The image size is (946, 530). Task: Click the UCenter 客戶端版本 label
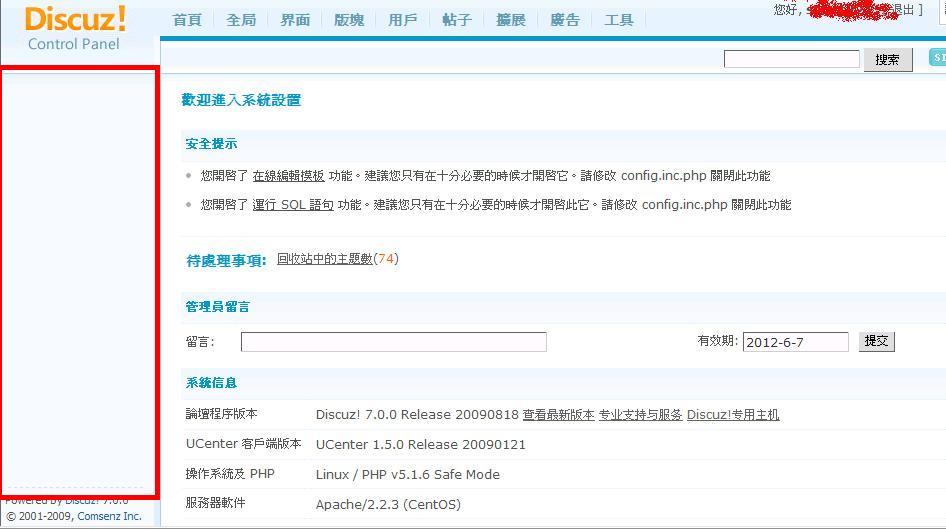[x=243, y=444]
